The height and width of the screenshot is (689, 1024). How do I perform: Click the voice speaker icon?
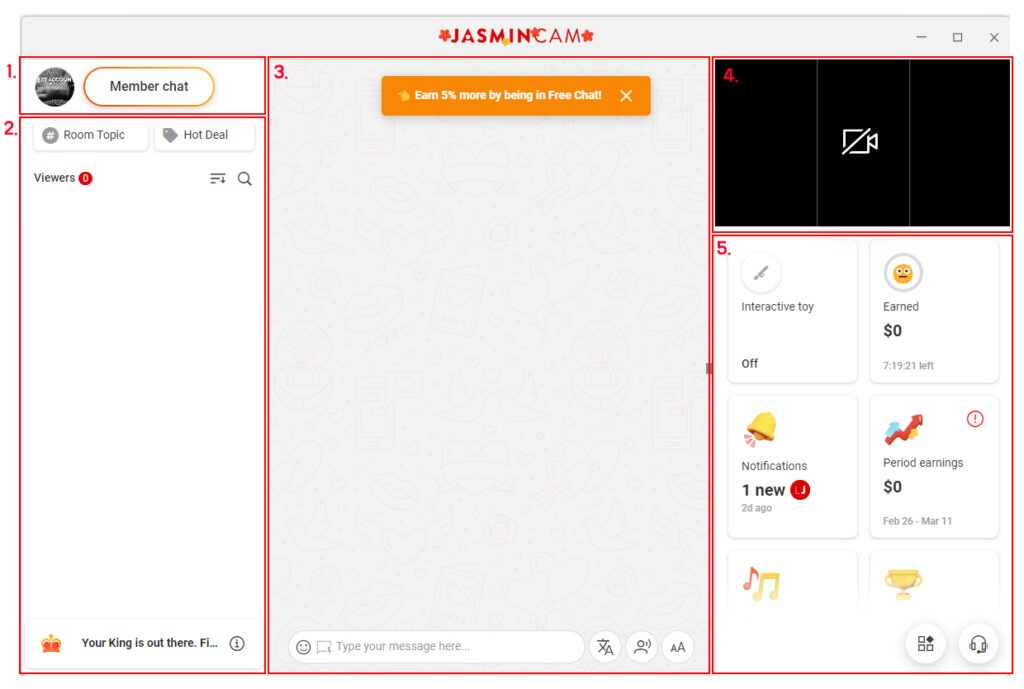click(642, 647)
